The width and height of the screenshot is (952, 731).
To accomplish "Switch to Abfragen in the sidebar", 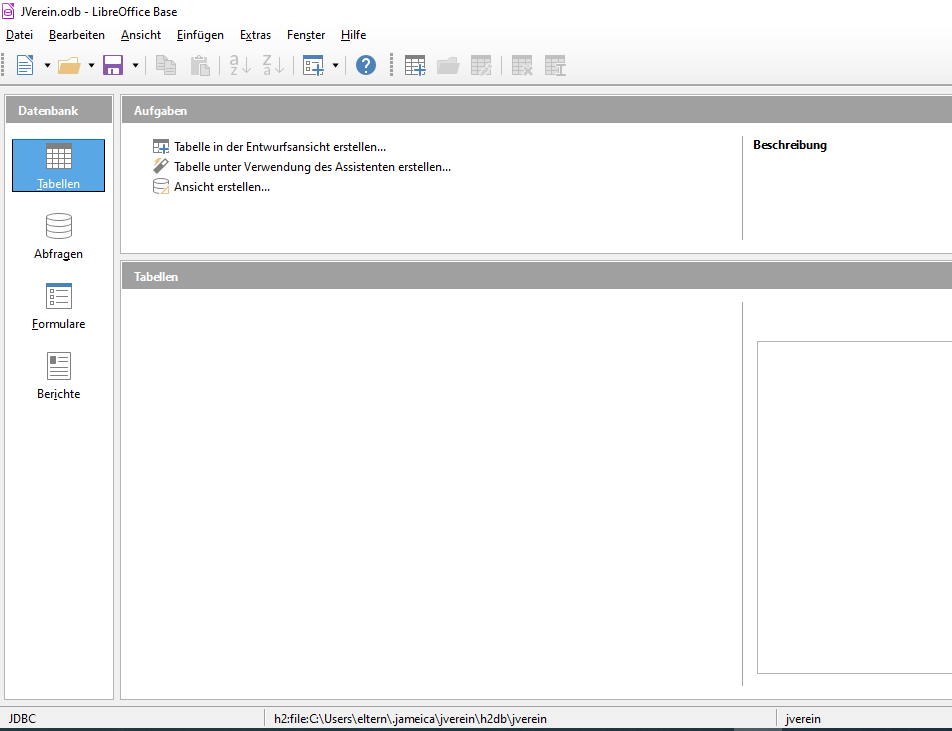I will 58,236.
